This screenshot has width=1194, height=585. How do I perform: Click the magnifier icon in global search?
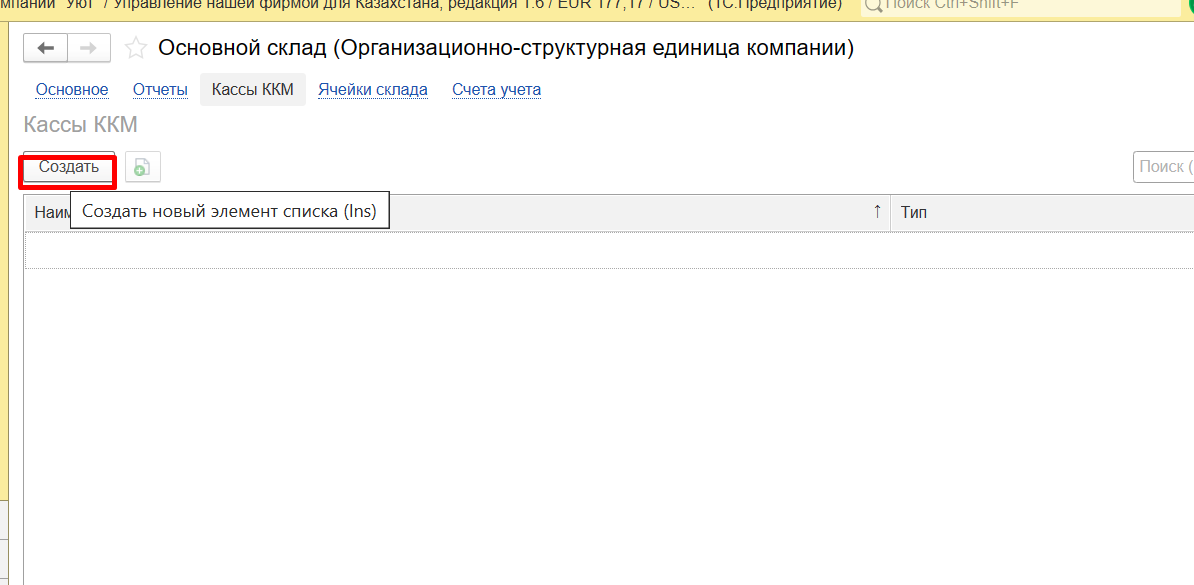873,6
